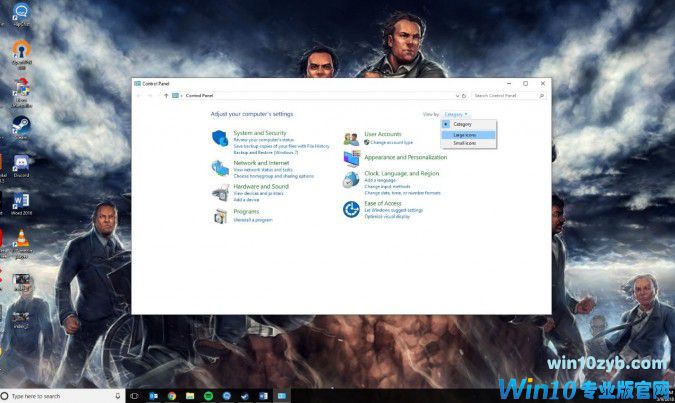Viewport: 675px width, 403px height.
Task: Select the Category view option
Action: point(462,124)
